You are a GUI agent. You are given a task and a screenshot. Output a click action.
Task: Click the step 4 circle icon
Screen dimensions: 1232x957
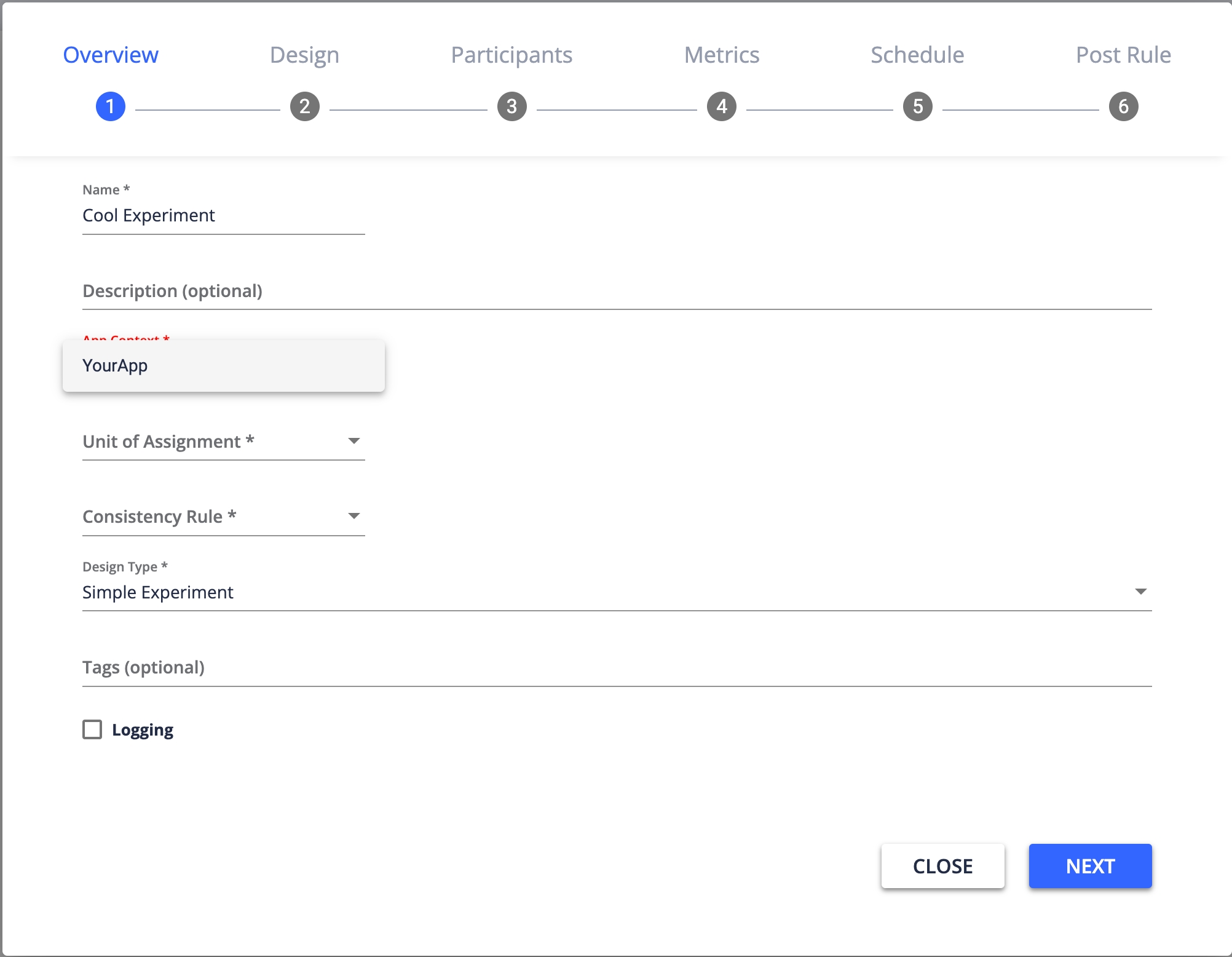click(722, 107)
